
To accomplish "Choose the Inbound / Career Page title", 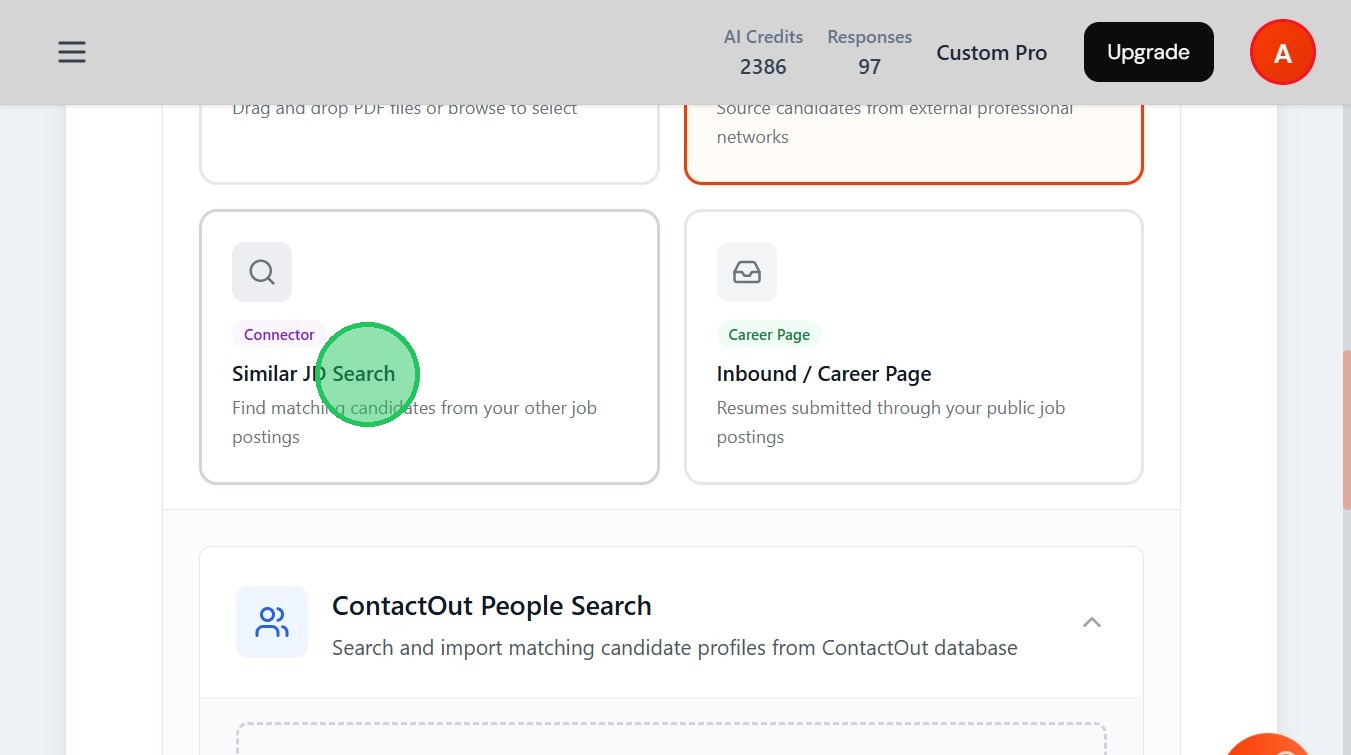I will tap(823, 374).
